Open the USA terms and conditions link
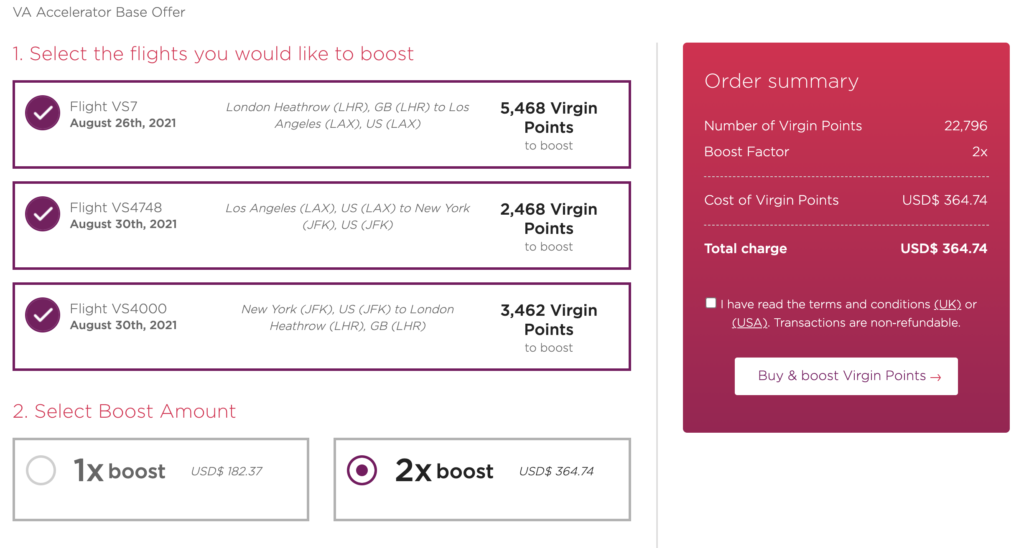Viewport: 1024px width, 548px height. (749, 323)
